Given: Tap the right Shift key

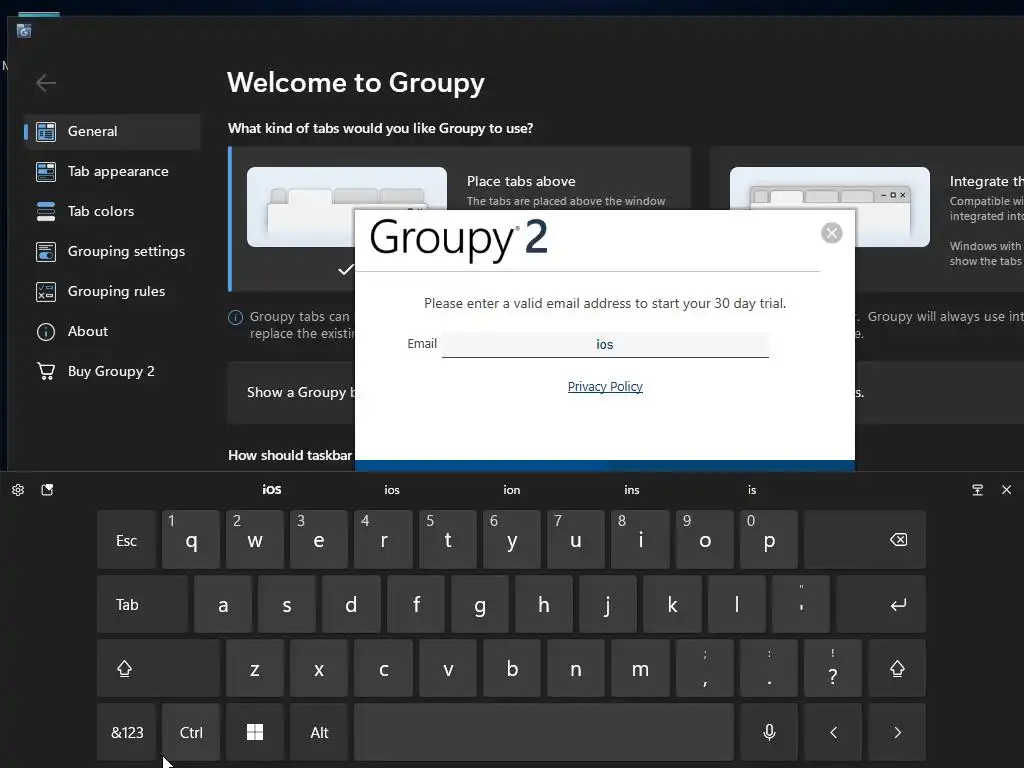Looking at the screenshot, I should coord(897,669).
